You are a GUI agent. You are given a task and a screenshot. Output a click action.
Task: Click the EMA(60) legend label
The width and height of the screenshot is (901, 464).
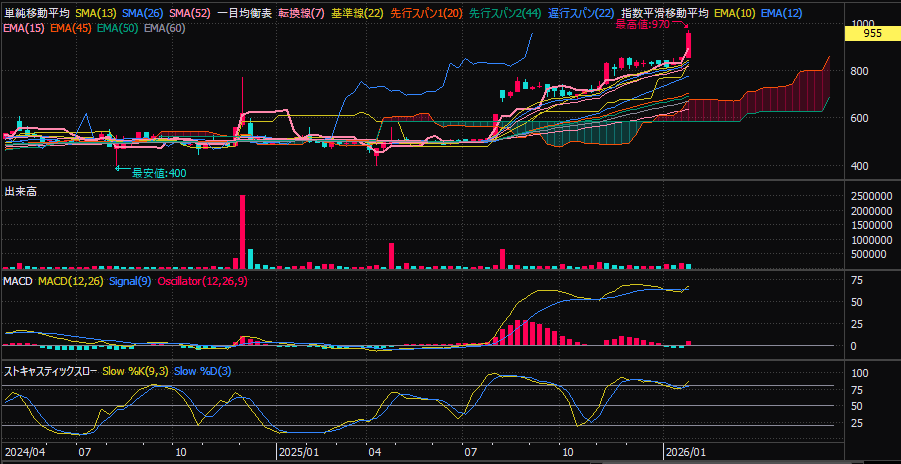[x=164, y=27]
